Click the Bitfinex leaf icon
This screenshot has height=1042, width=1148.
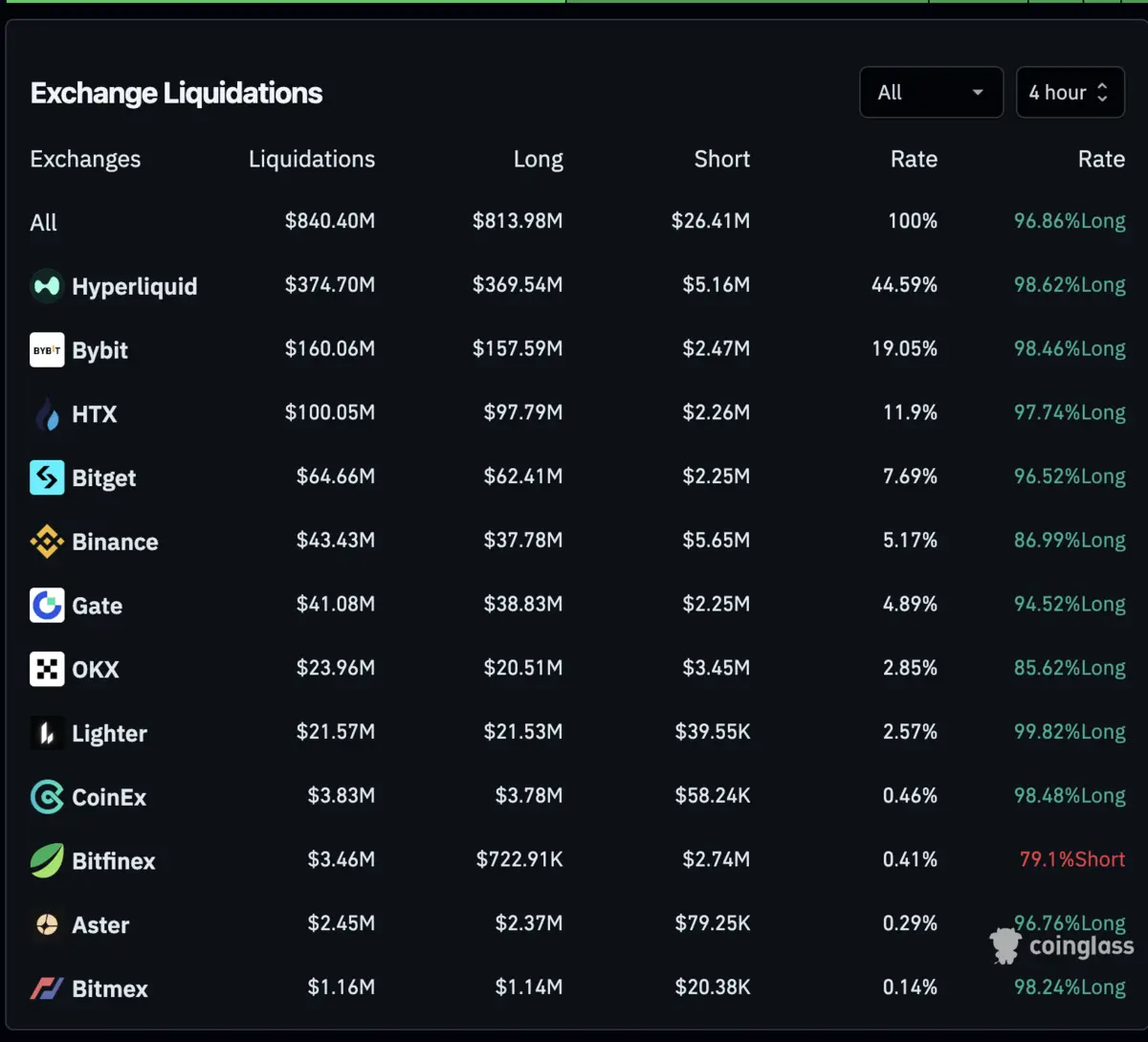[x=47, y=861]
